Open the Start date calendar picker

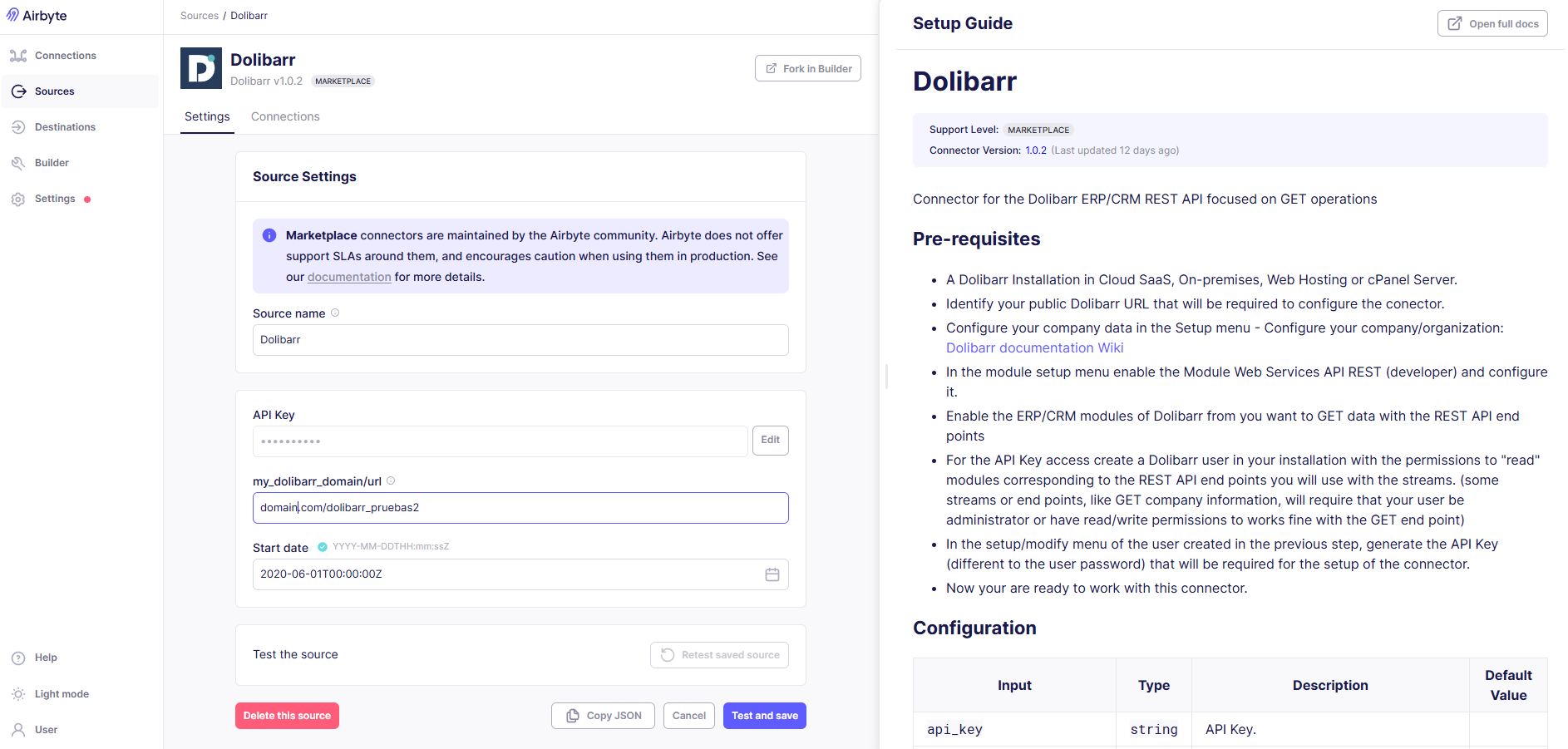772,574
